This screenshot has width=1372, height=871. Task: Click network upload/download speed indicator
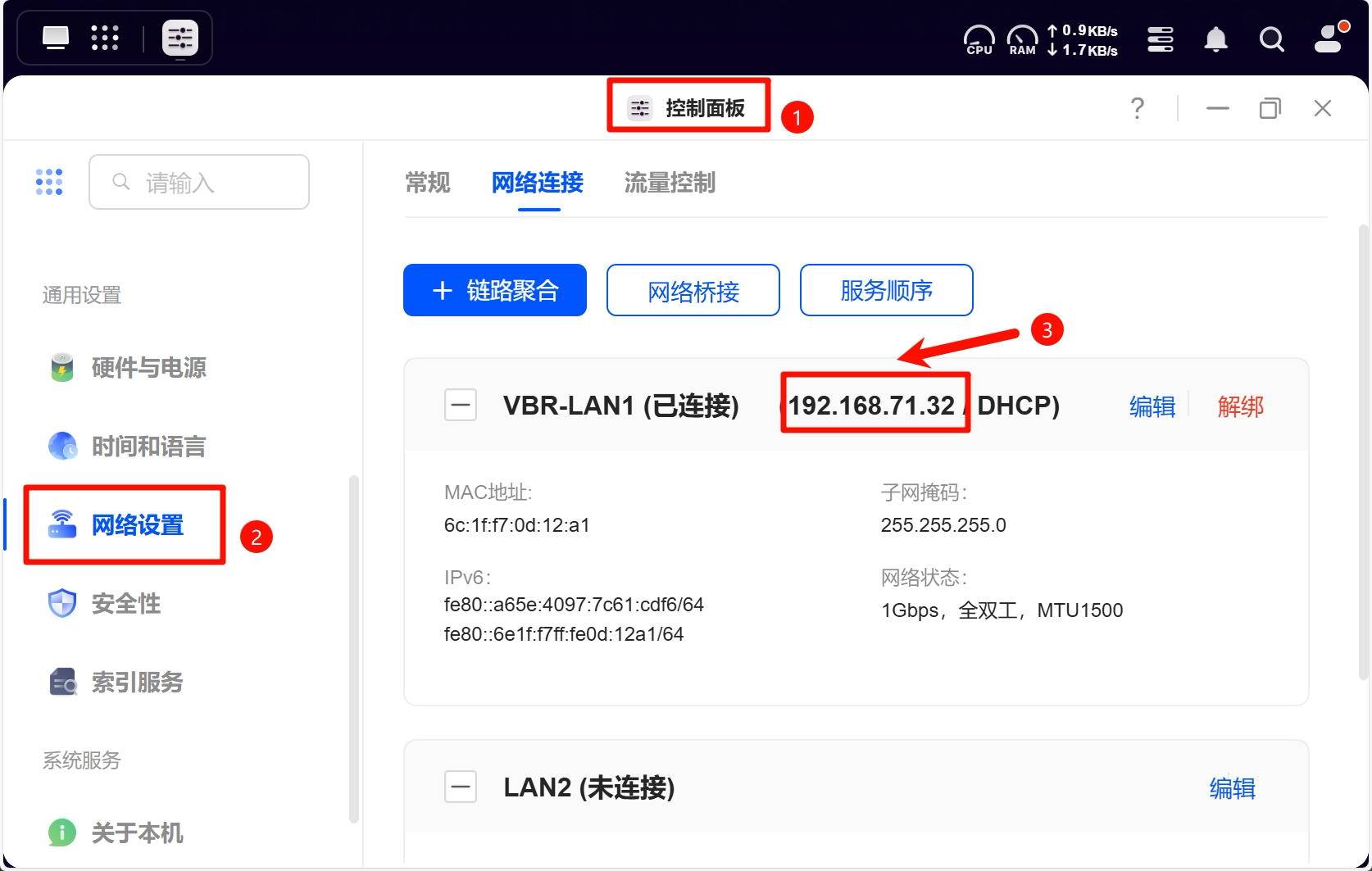(1083, 39)
